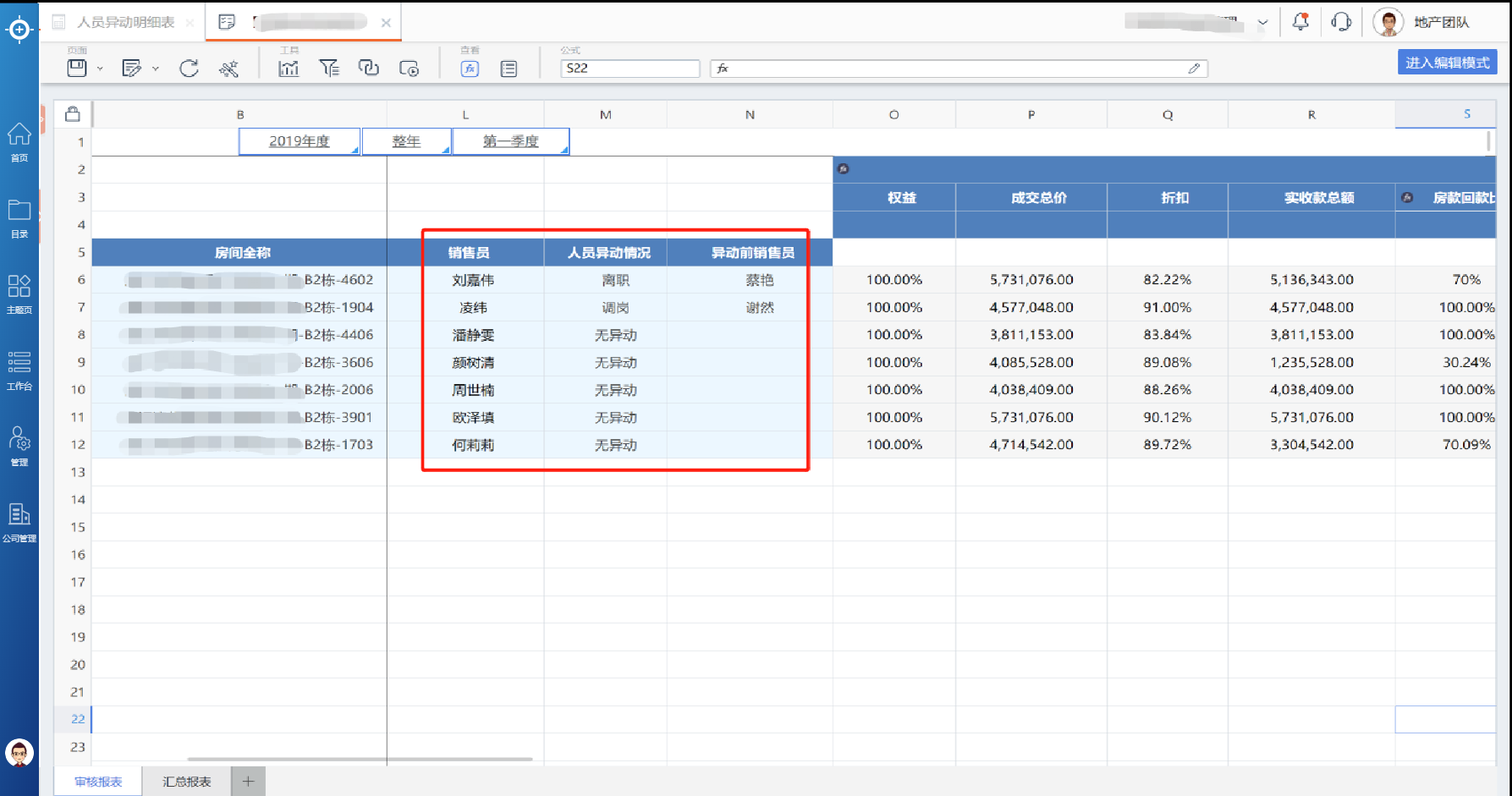This screenshot has width=1512, height=796.
Task: Click the 销售员 column header cell
Action: click(x=465, y=252)
